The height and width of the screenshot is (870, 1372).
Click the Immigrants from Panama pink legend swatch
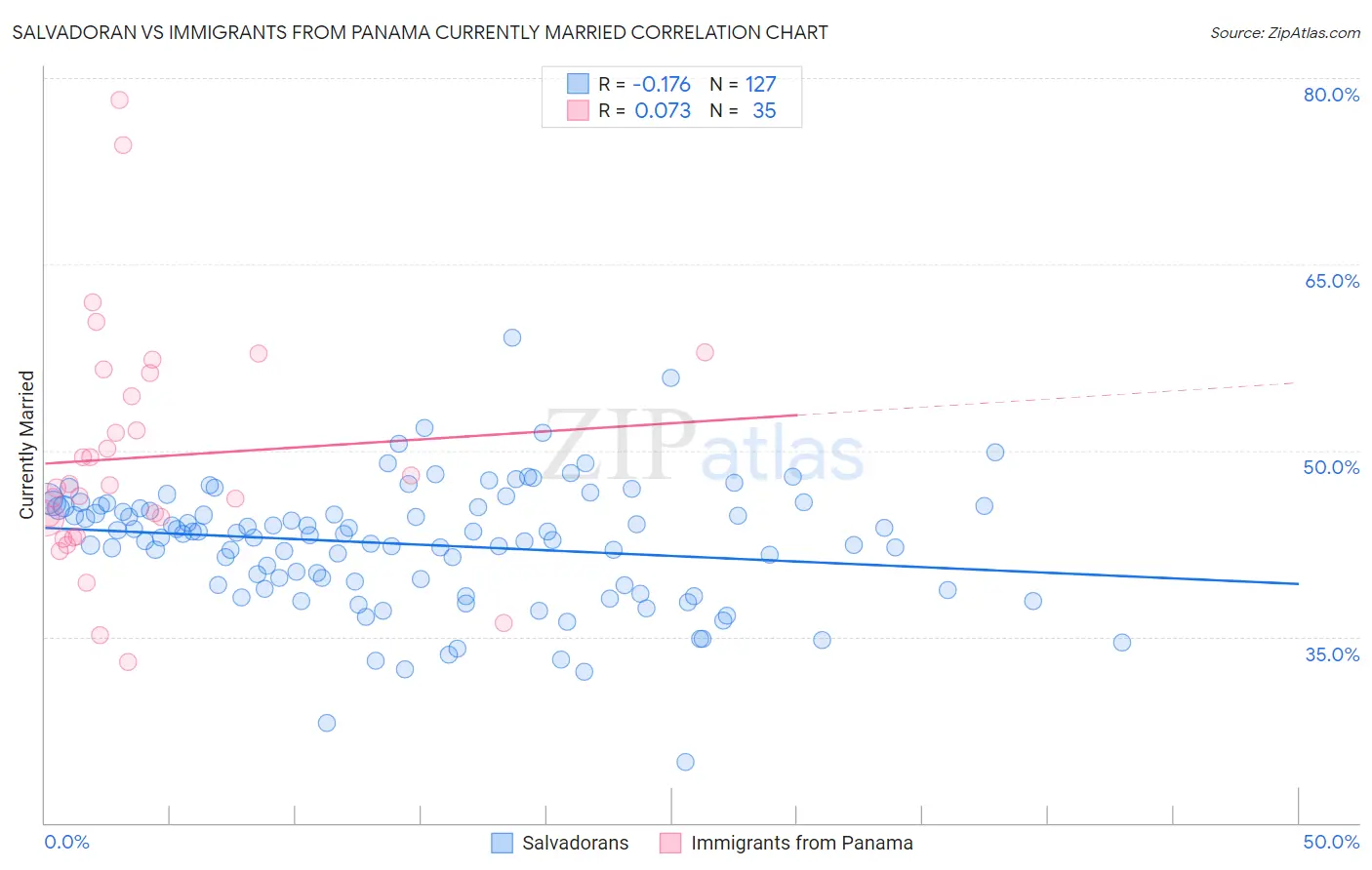[670, 843]
